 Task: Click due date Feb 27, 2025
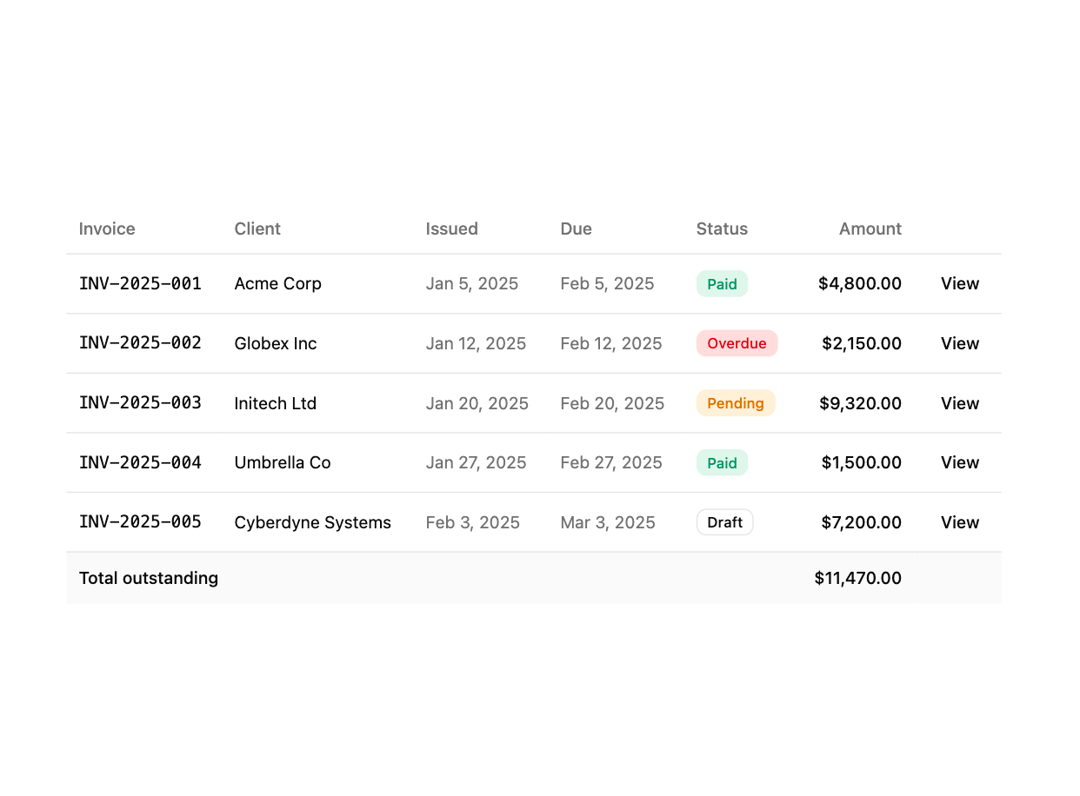coord(611,463)
